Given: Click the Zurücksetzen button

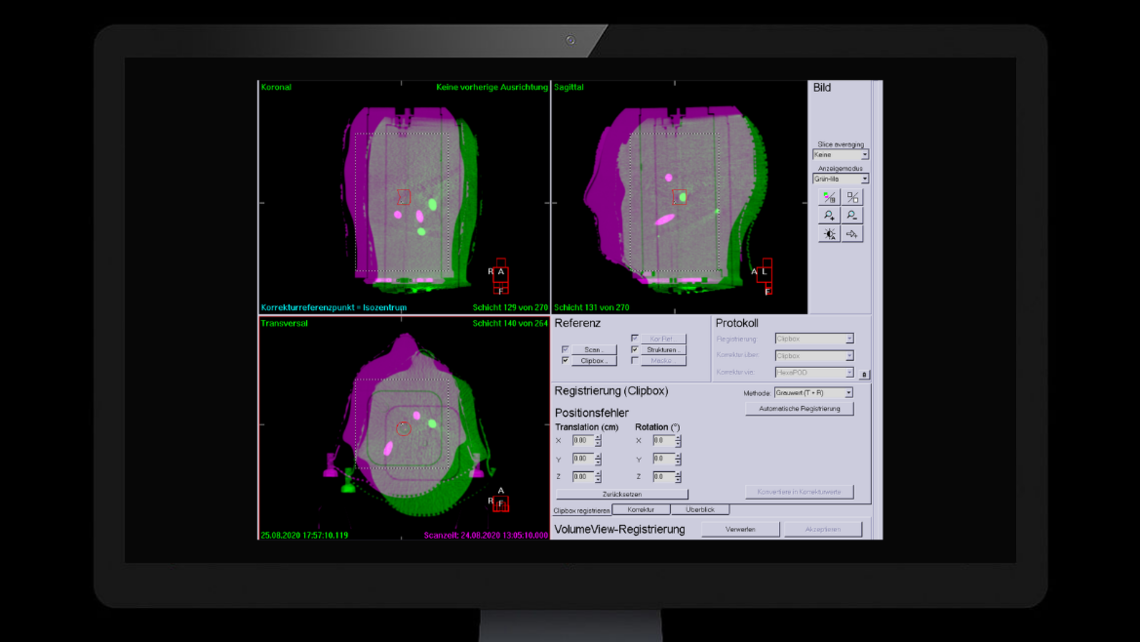Looking at the screenshot, I should (x=622, y=493).
